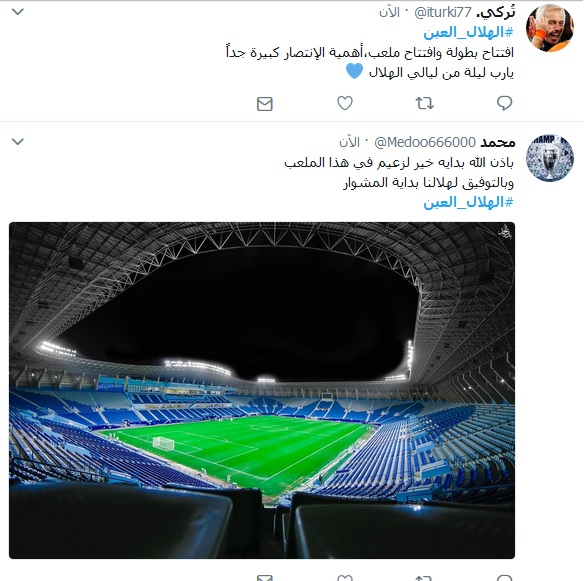
Task: Open the display name تُركي.
Action: tap(496, 12)
